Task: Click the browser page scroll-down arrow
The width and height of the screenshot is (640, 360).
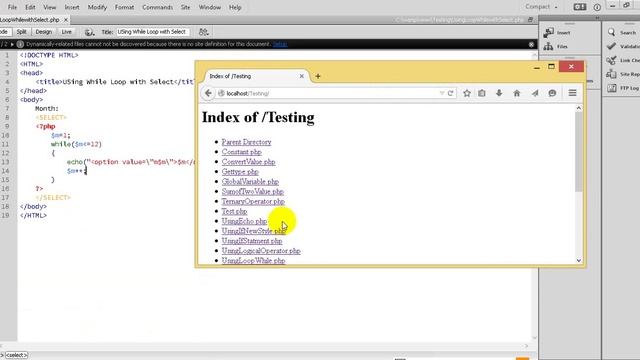Action: (x=578, y=260)
